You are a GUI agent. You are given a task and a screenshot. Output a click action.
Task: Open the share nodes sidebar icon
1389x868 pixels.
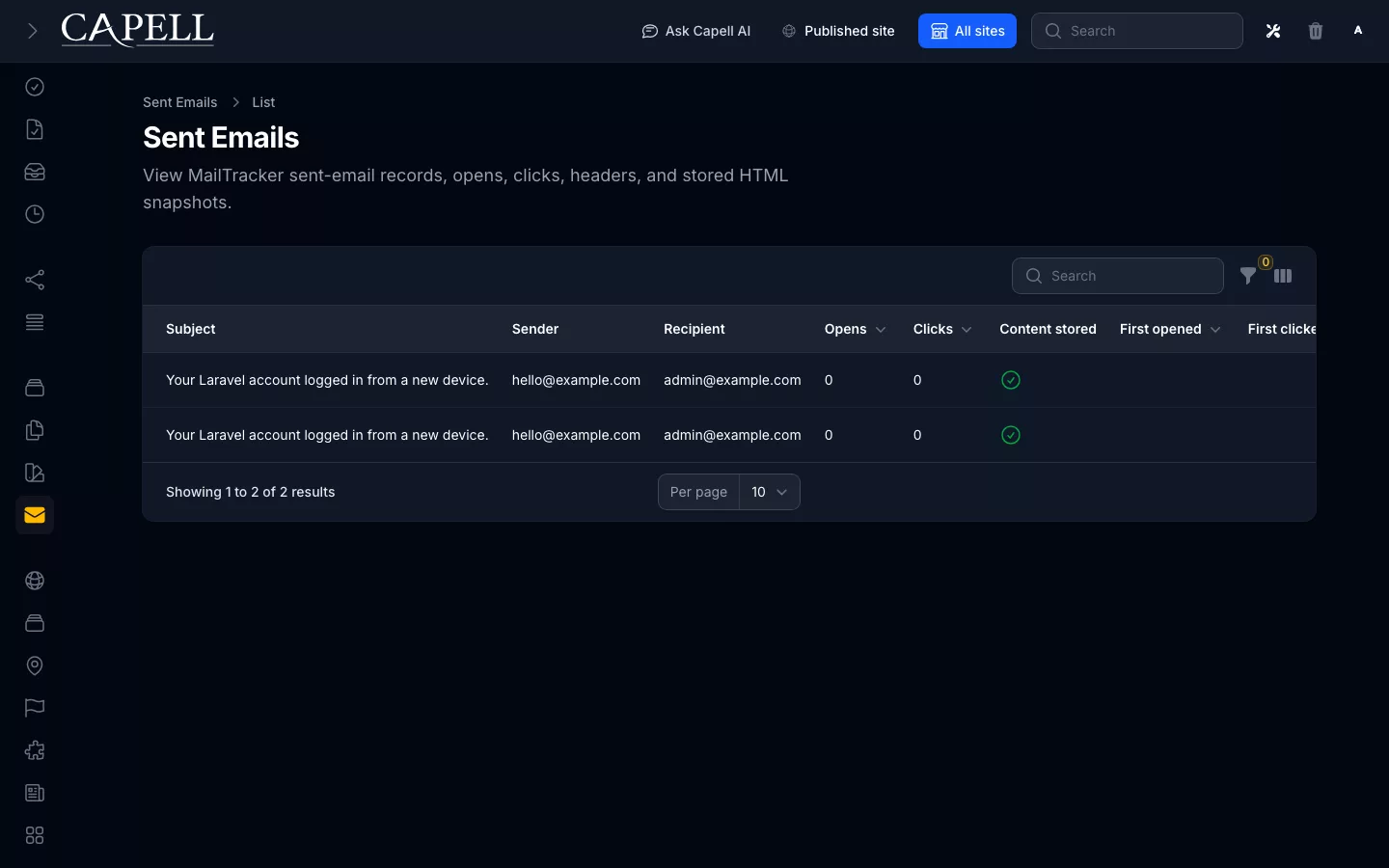[35, 280]
